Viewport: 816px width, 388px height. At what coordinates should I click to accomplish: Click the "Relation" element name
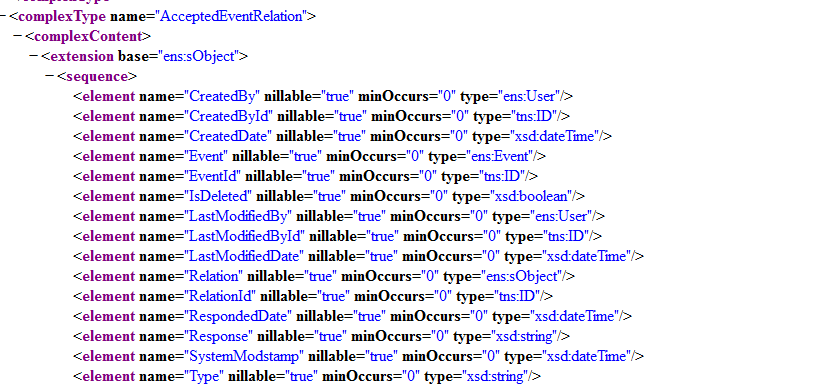tap(214, 276)
